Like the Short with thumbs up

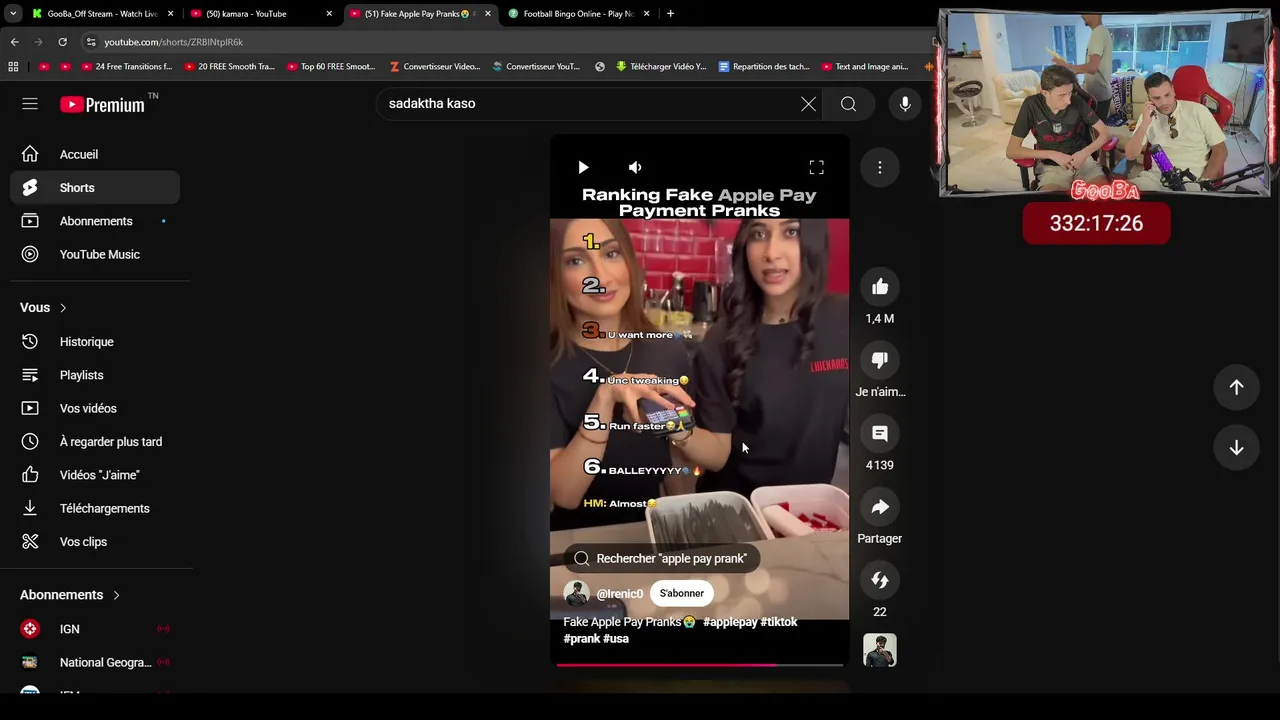pyautogui.click(x=880, y=287)
